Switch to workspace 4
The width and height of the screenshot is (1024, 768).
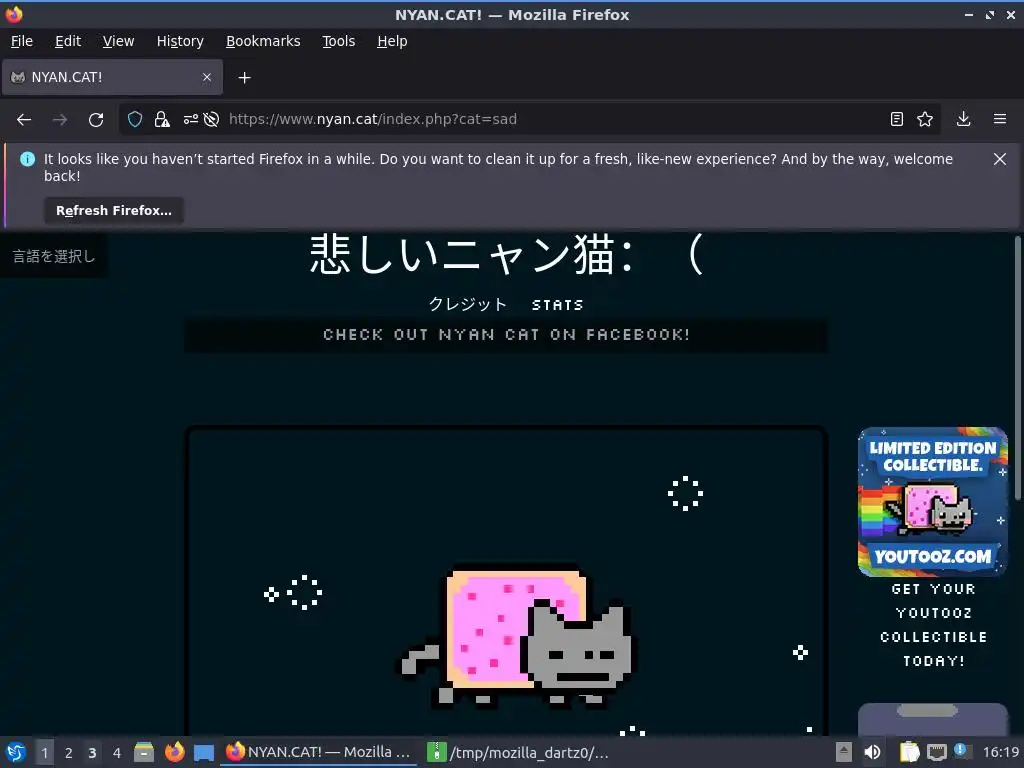coord(117,752)
